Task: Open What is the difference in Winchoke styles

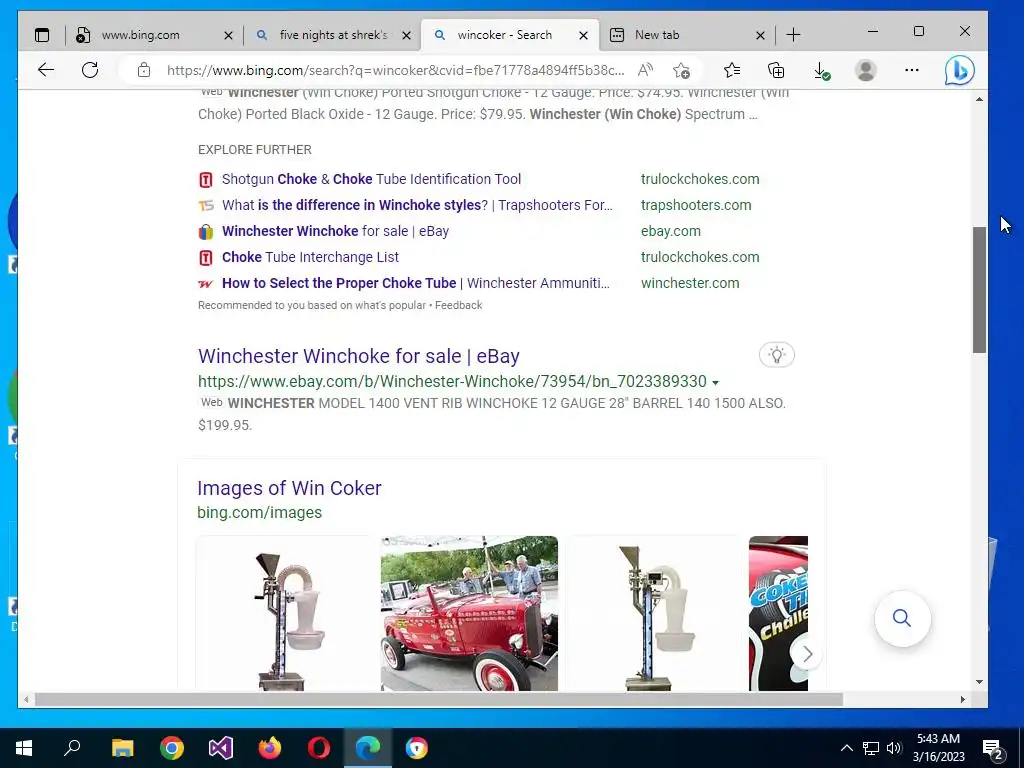Action: point(417,205)
